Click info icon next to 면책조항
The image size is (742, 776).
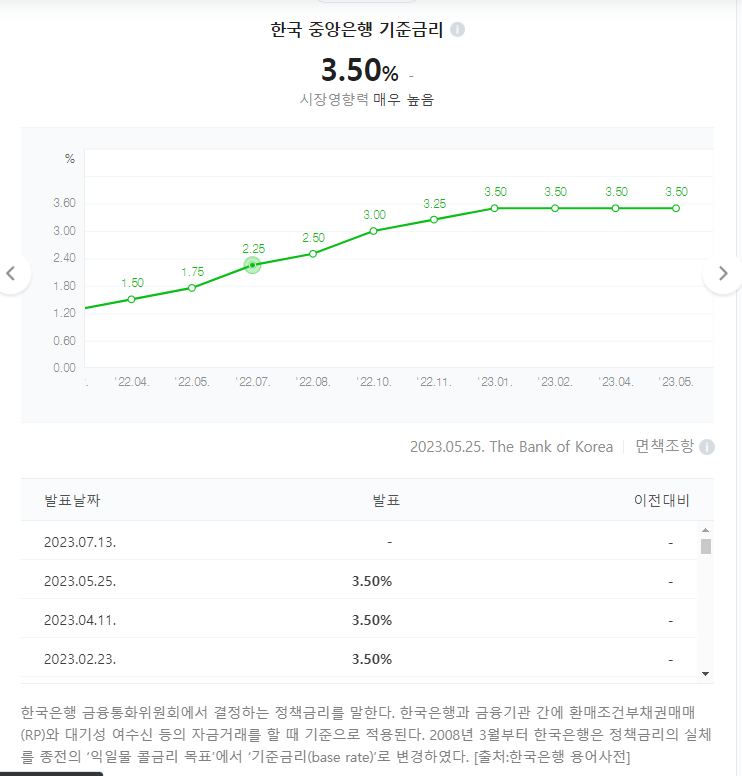point(707,447)
